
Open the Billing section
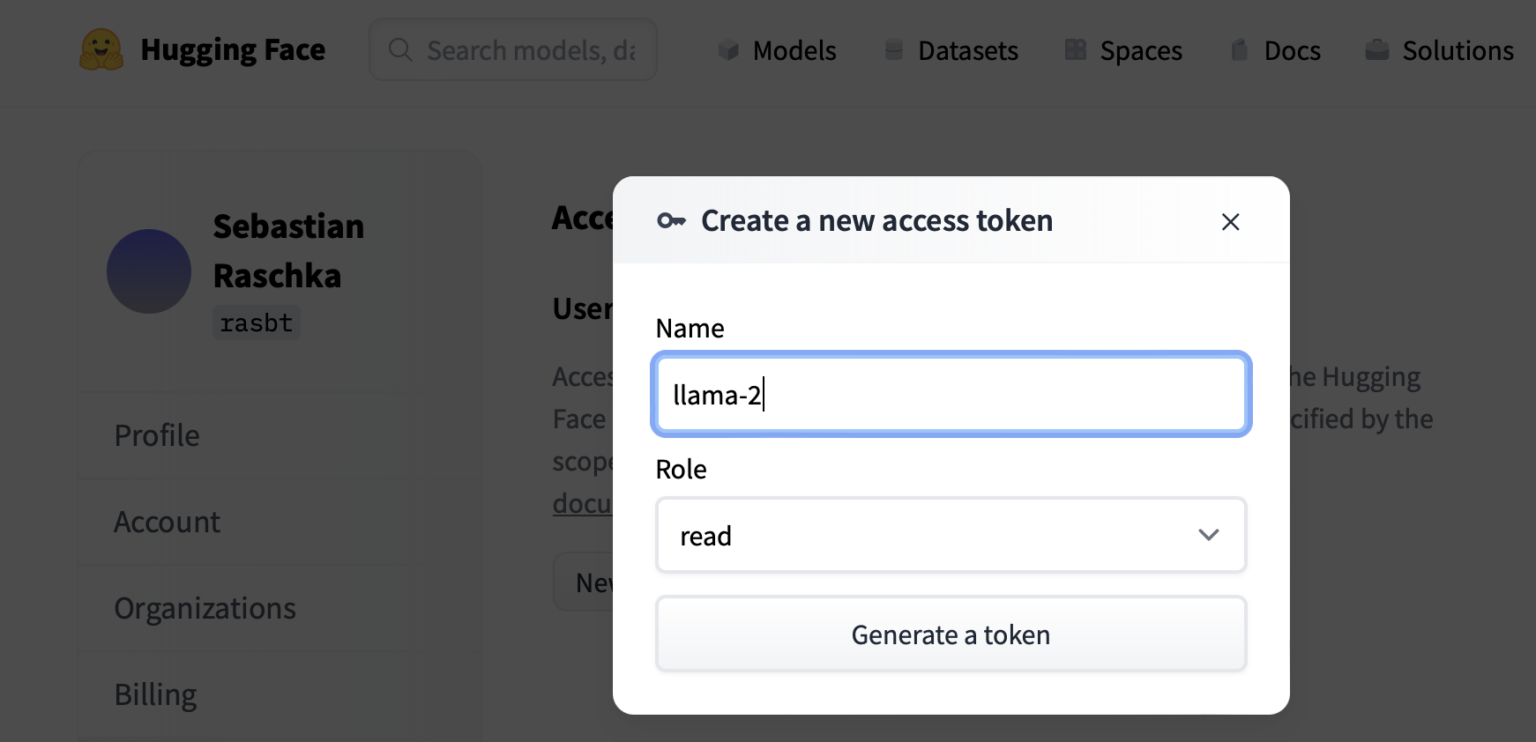[155, 694]
